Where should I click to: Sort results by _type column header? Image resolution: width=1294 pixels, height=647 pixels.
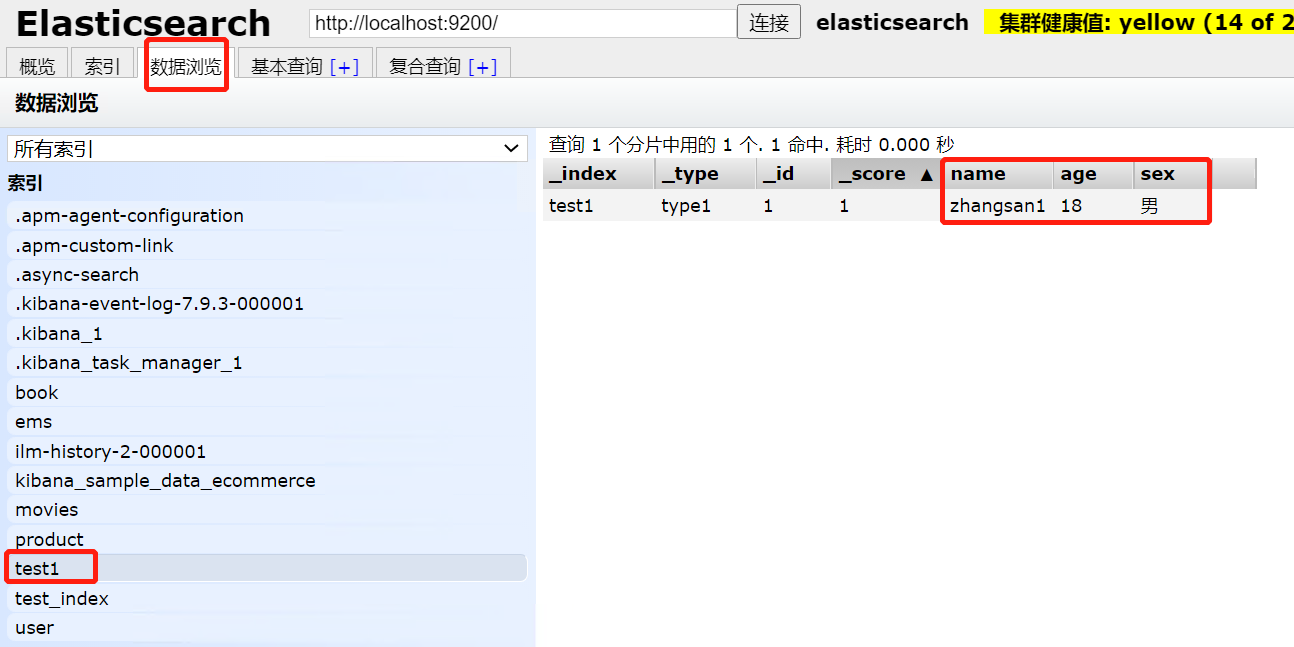pyautogui.click(x=705, y=174)
